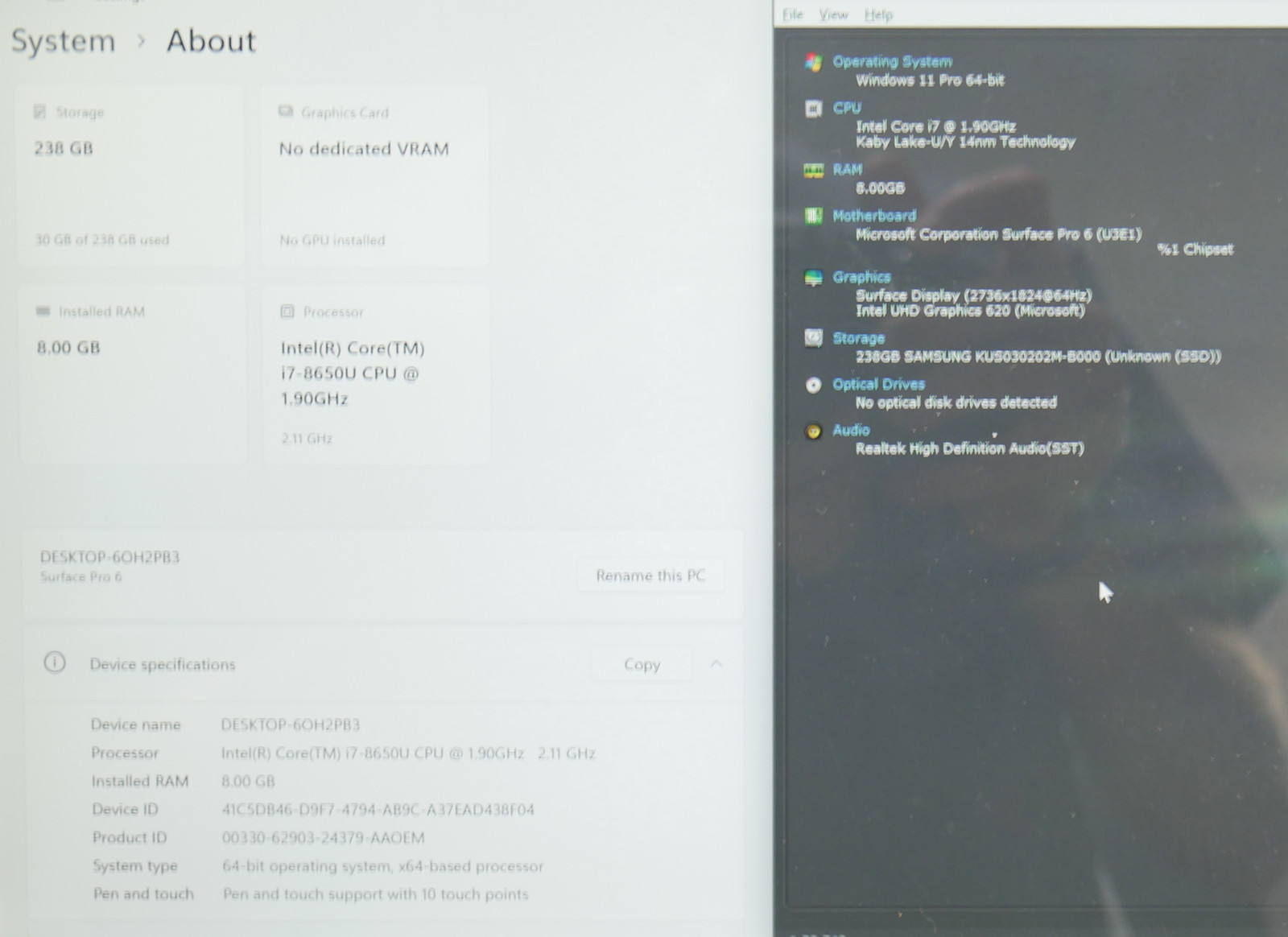Select the Device ID value text

coord(378,810)
